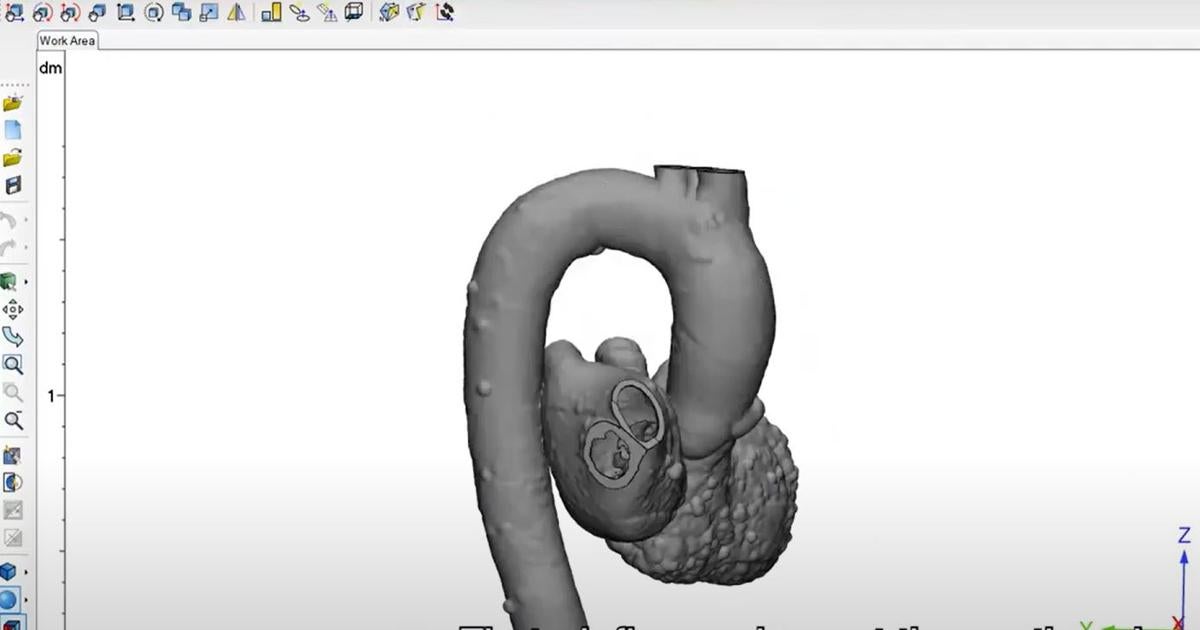This screenshot has height=630, width=1200.
Task: Click the wireframe cube icon
Action: [x=354, y=12]
